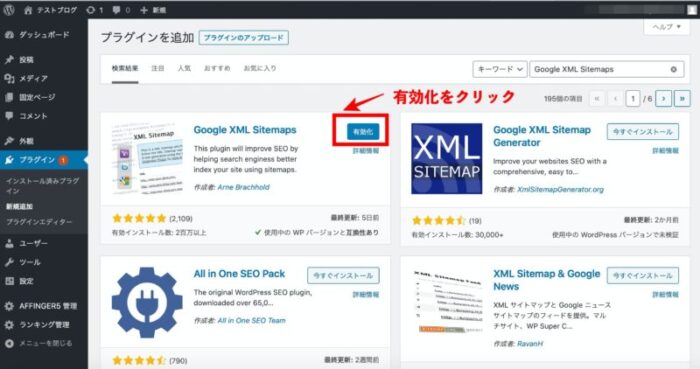Open 詳細情報 for All in One SEO Pack
This screenshot has height=369, width=700.
pyautogui.click(x=366, y=294)
